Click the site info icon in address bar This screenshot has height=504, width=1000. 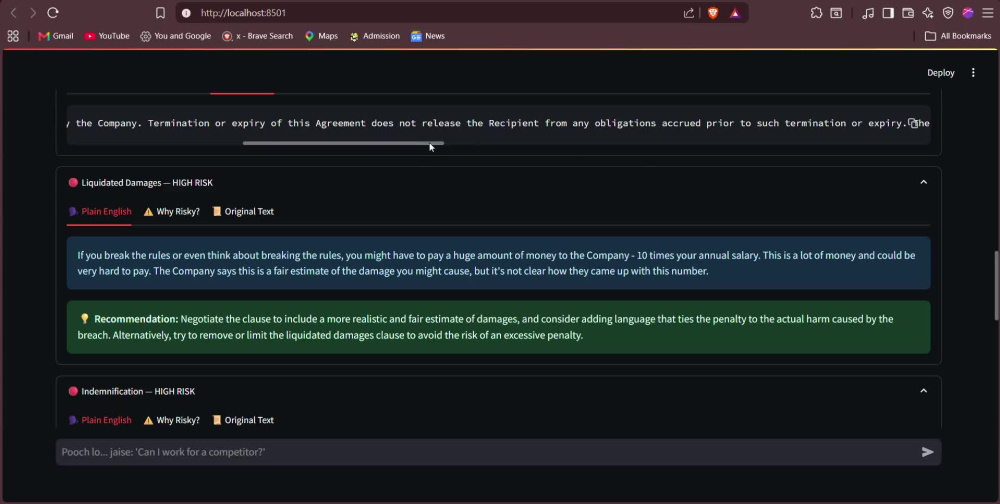(x=186, y=13)
